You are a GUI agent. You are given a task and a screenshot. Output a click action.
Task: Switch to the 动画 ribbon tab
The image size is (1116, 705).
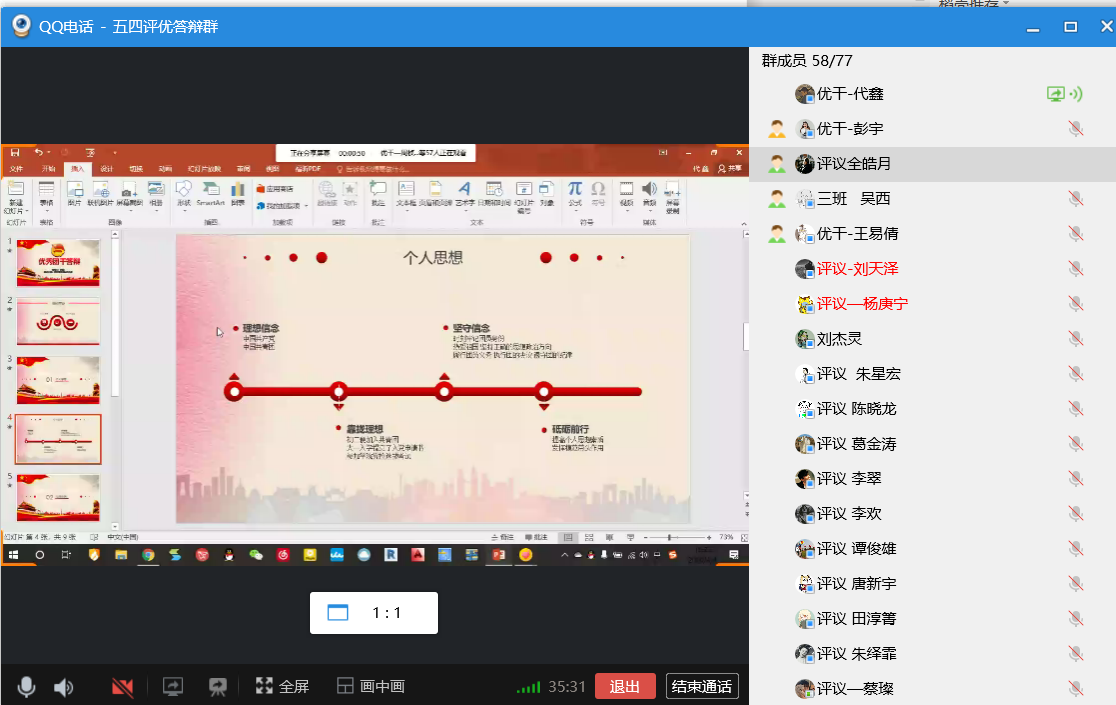coord(165,169)
